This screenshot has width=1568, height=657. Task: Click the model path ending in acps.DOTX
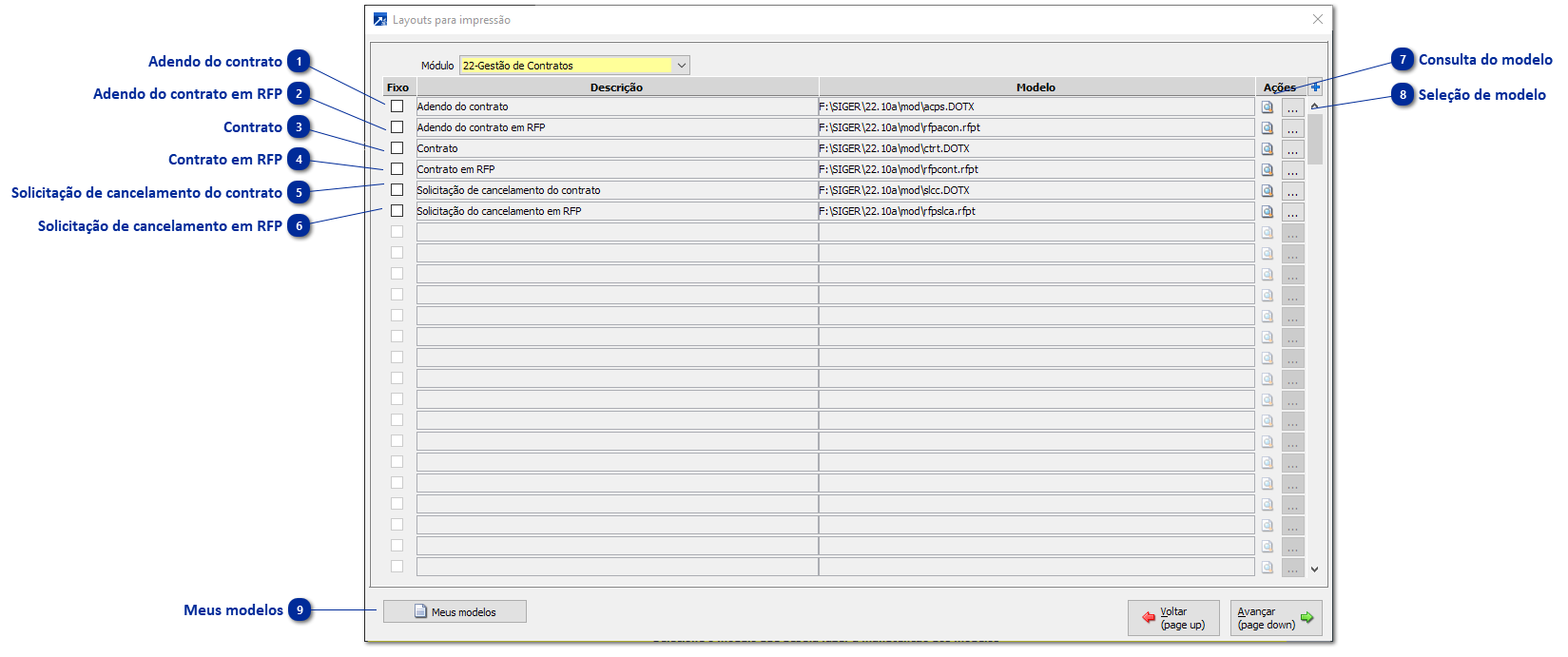[1036, 106]
